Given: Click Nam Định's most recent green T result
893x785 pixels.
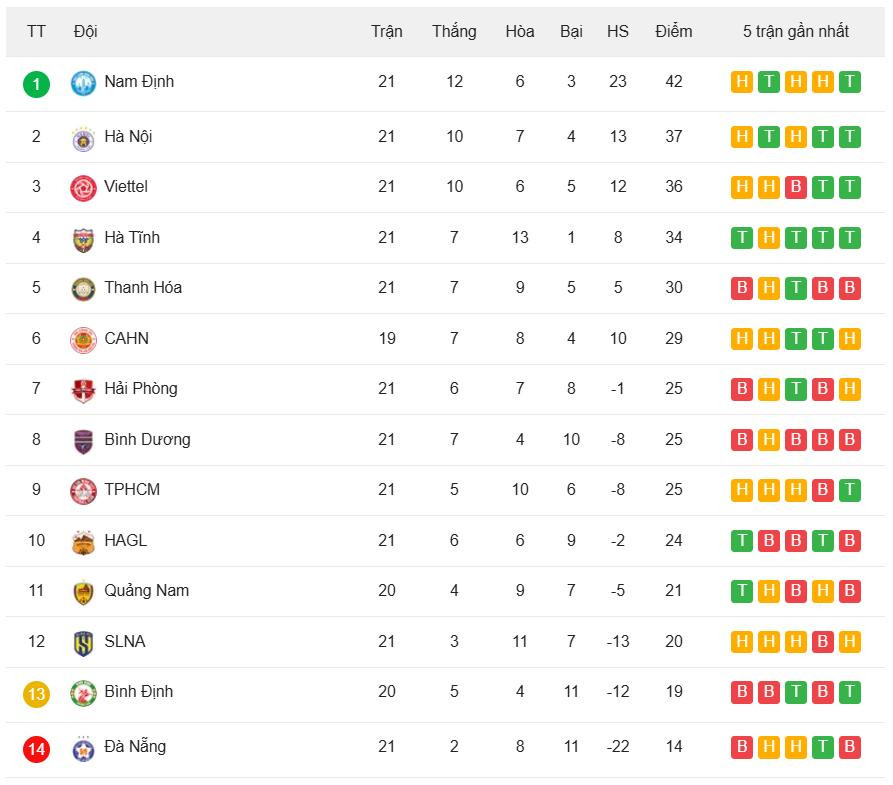Looking at the screenshot, I should tap(849, 82).
